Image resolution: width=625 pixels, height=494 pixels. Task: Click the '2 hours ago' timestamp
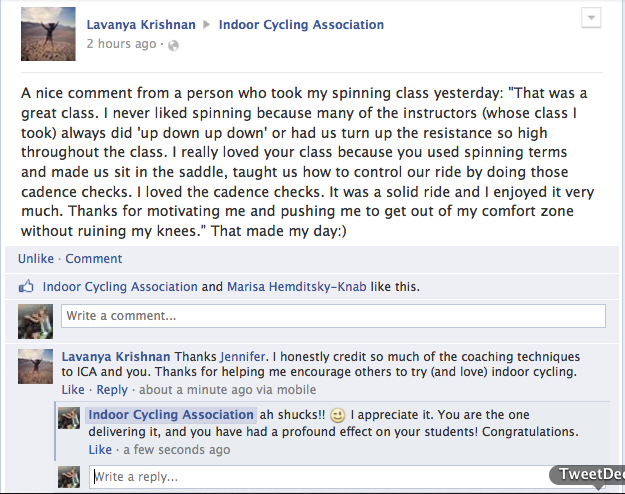click(x=121, y=44)
